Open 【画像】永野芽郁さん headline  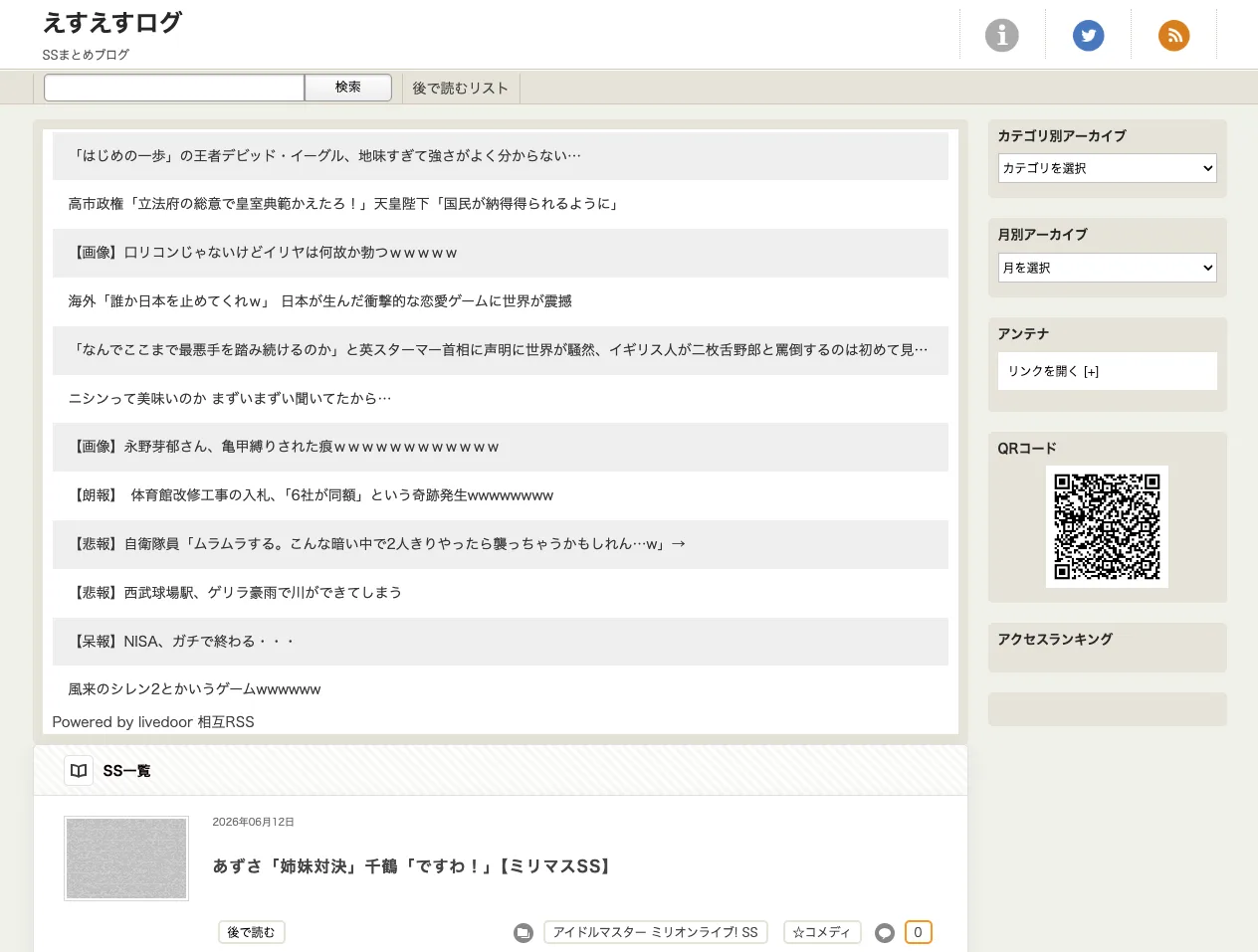point(284,447)
